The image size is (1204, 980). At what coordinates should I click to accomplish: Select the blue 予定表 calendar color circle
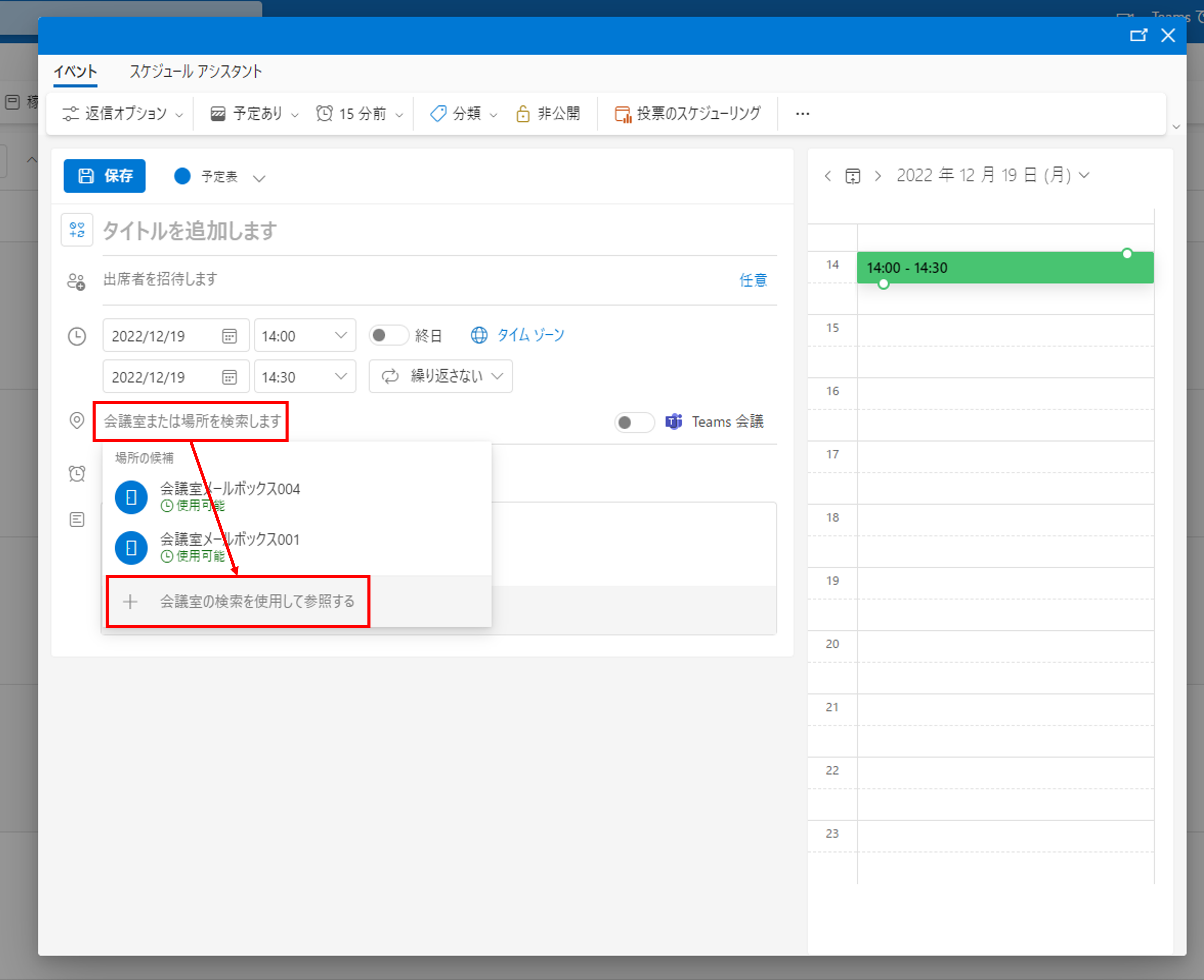pyautogui.click(x=182, y=176)
